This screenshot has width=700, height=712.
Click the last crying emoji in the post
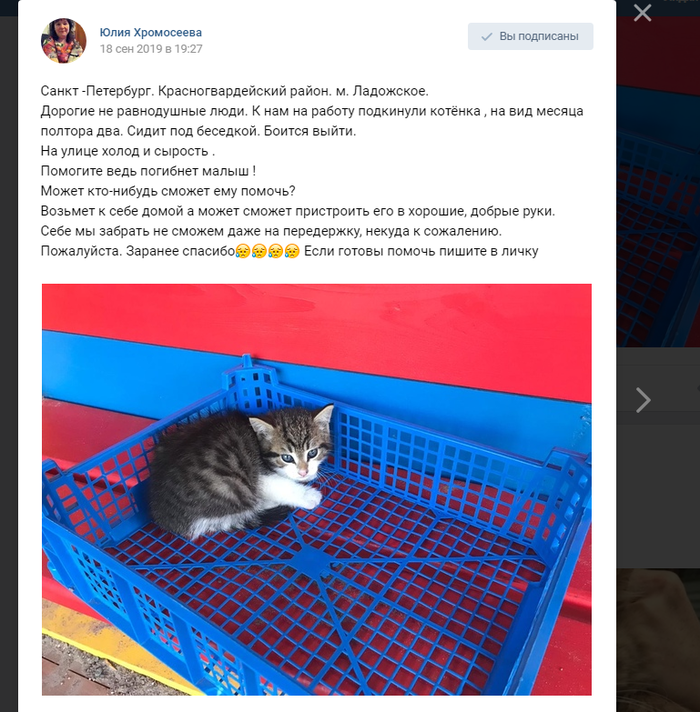[x=292, y=251]
